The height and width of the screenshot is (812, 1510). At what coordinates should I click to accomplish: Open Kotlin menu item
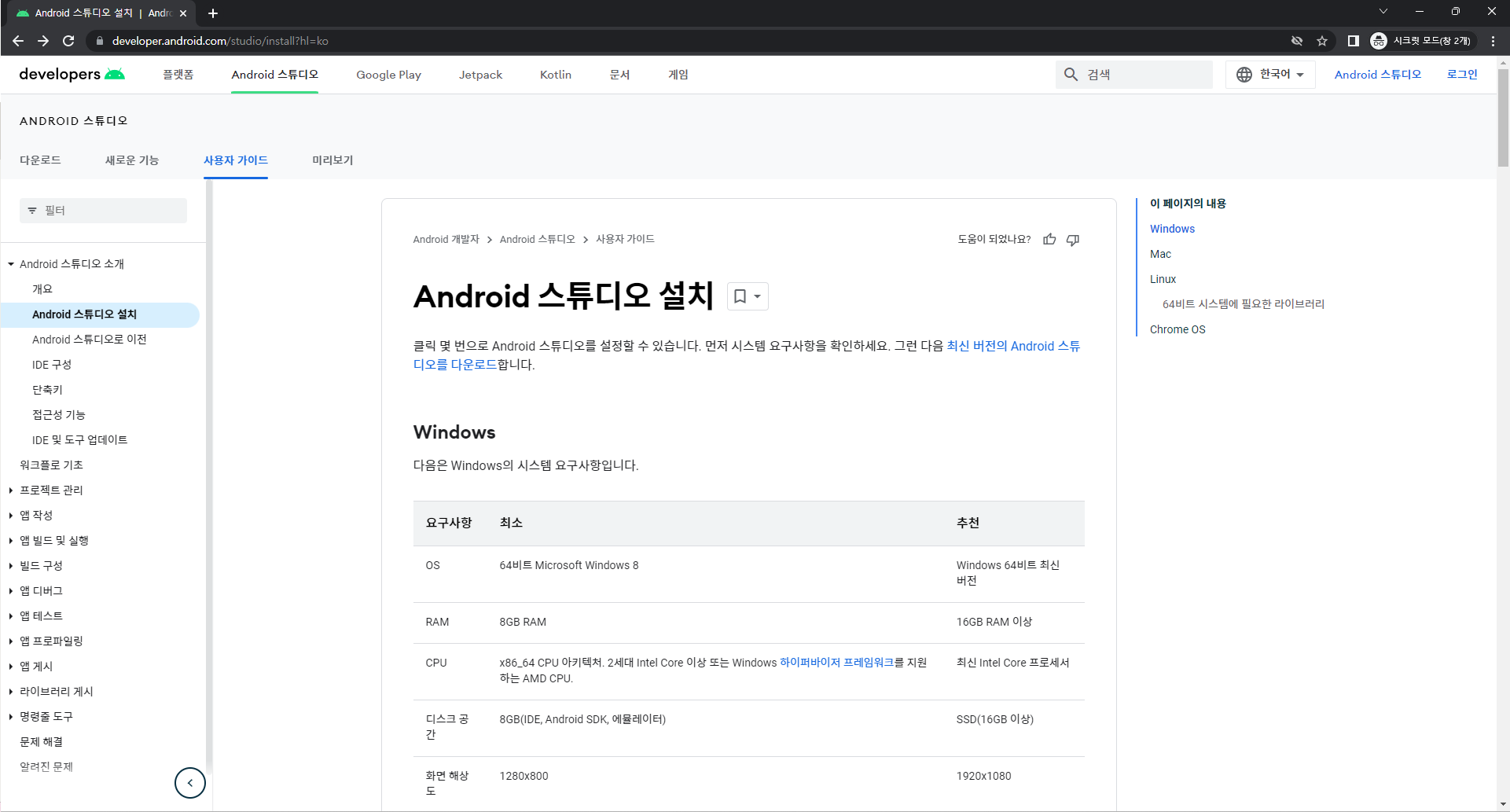point(556,75)
